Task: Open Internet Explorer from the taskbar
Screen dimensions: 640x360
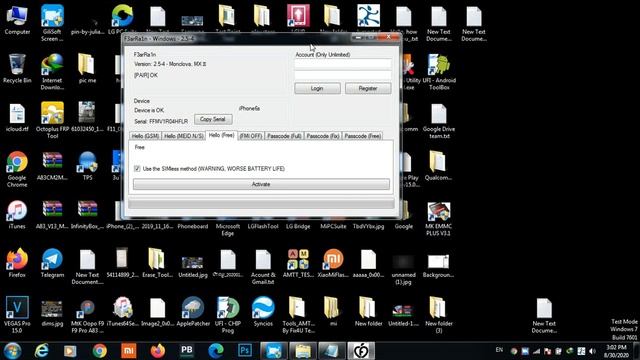Action: pos(42,351)
